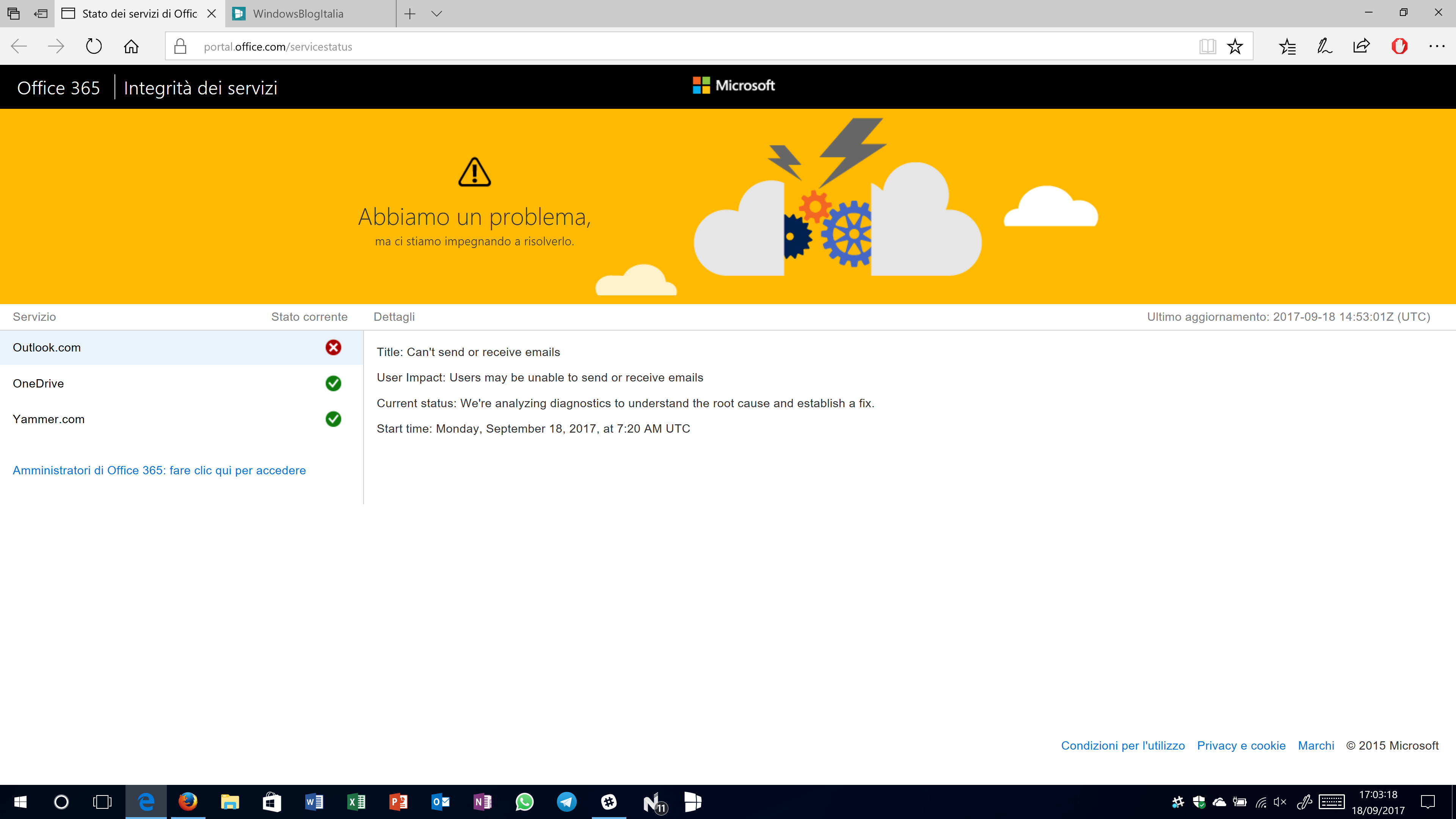Click the 'User Impact' details line
The height and width of the screenshot is (819, 1456).
click(x=540, y=378)
